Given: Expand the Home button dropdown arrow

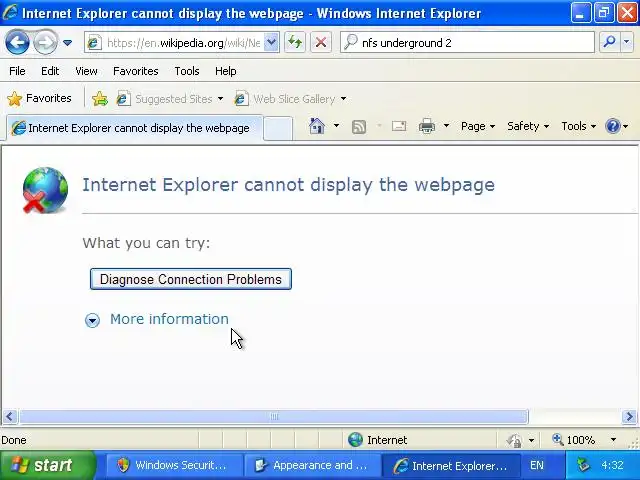Looking at the screenshot, I should click(x=336, y=126).
